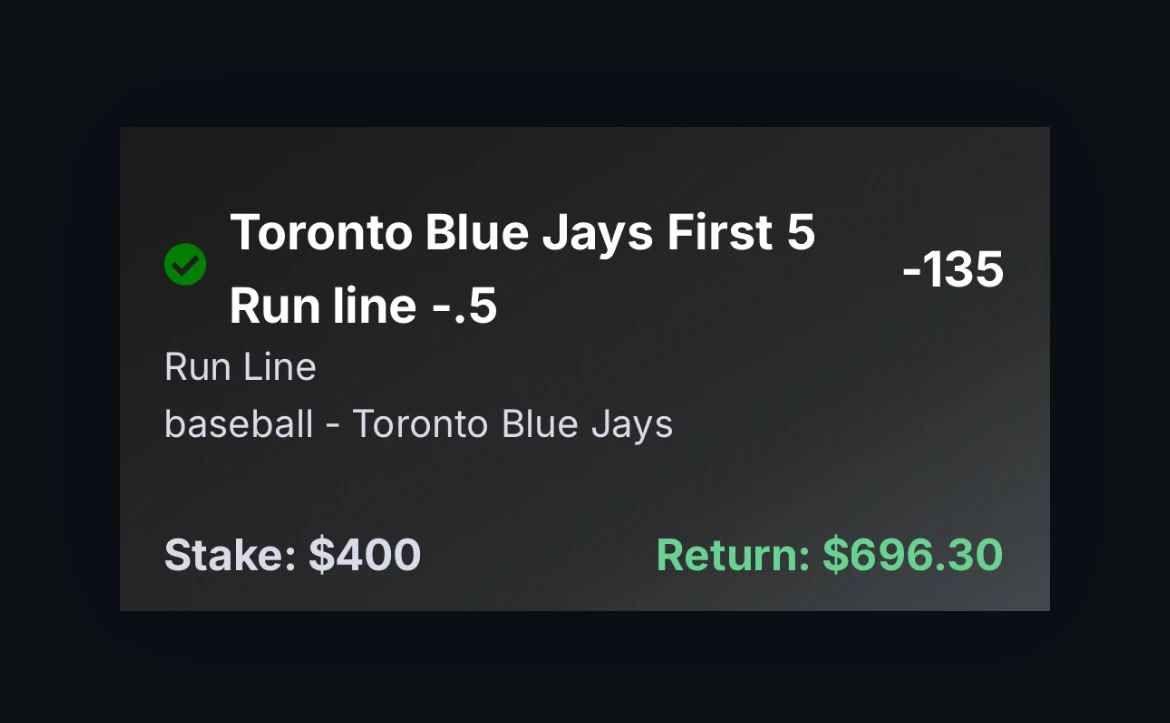
Task: Click the dark background below the bet card
Action: (x=585, y=668)
